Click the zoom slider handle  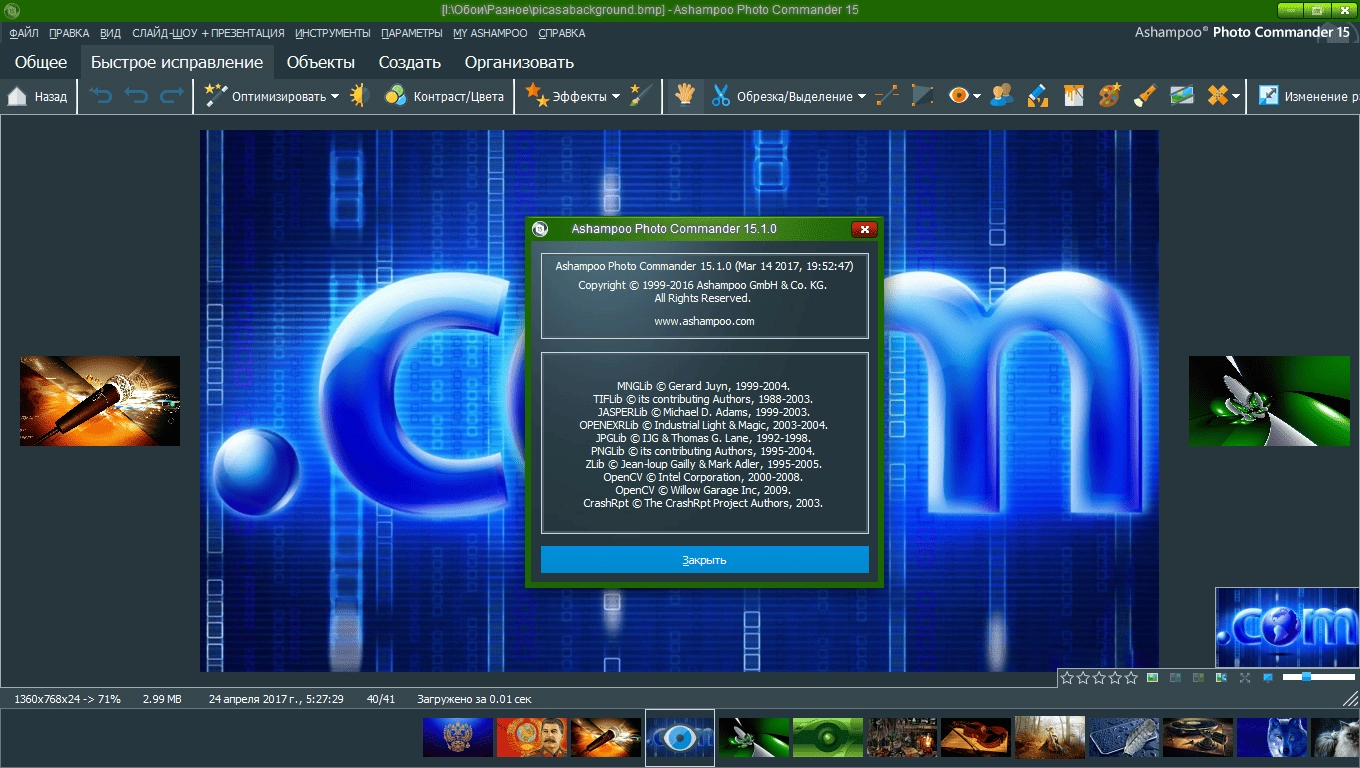(1306, 677)
